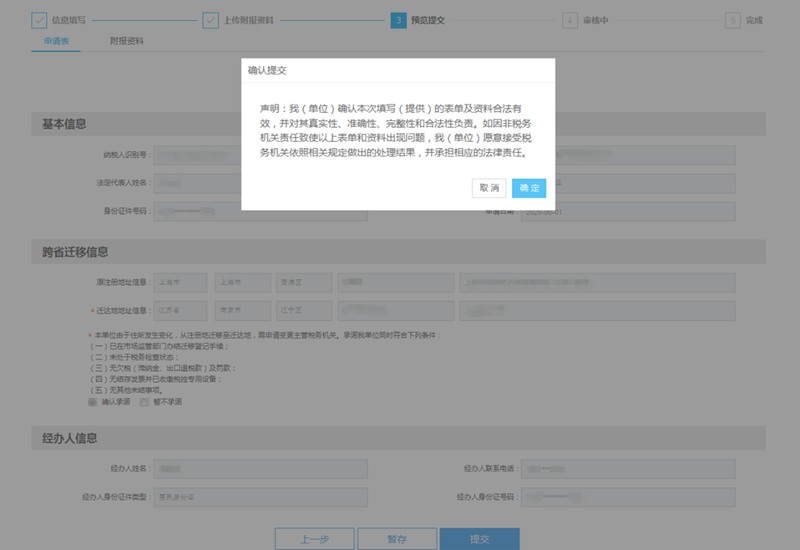Click the 上传附报资料 step checkmark icon
Screen dimensions: 800x550
pyautogui.click(x=210, y=20)
